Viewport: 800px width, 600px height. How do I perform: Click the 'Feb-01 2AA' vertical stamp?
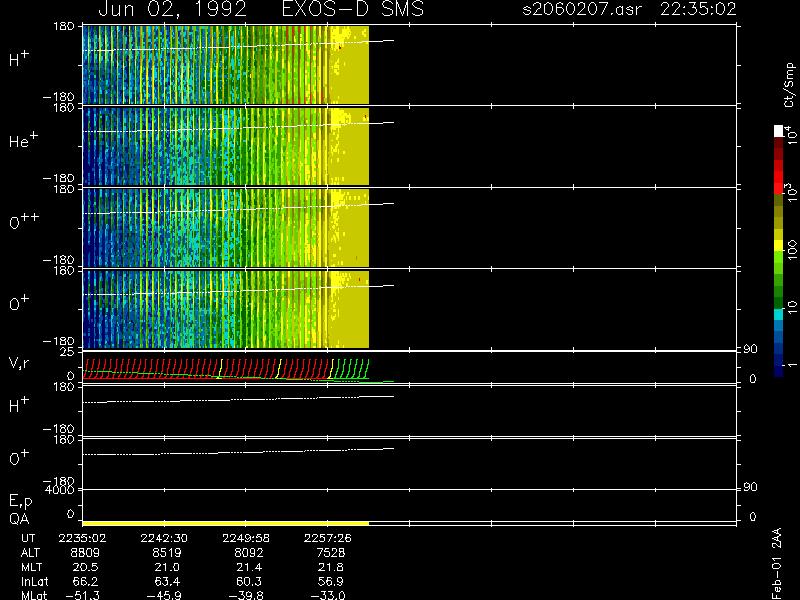776,563
